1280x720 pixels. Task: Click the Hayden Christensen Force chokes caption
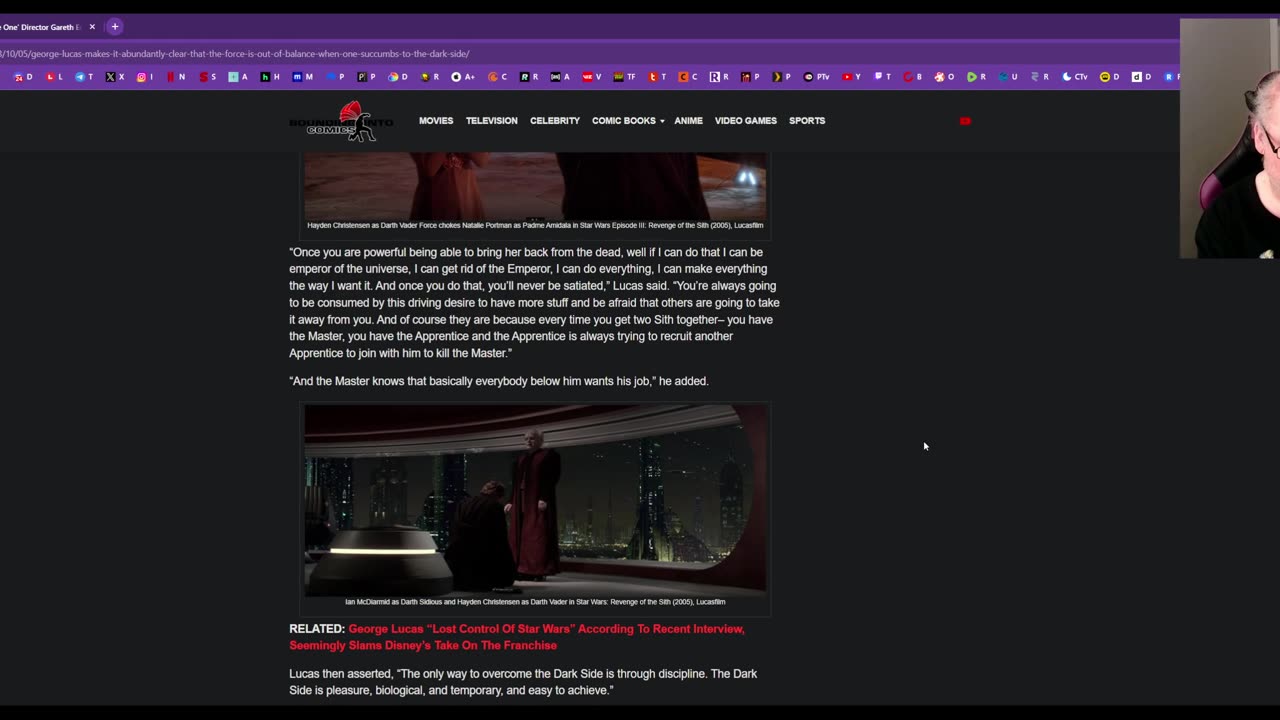(x=535, y=226)
